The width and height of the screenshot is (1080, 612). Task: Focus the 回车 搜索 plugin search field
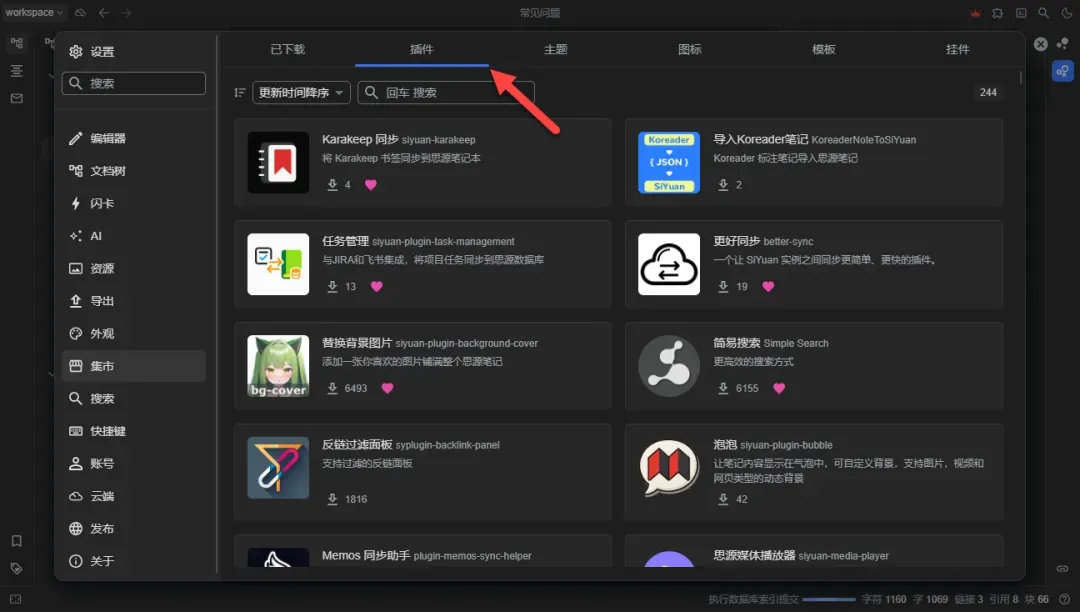pyautogui.click(x=446, y=92)
